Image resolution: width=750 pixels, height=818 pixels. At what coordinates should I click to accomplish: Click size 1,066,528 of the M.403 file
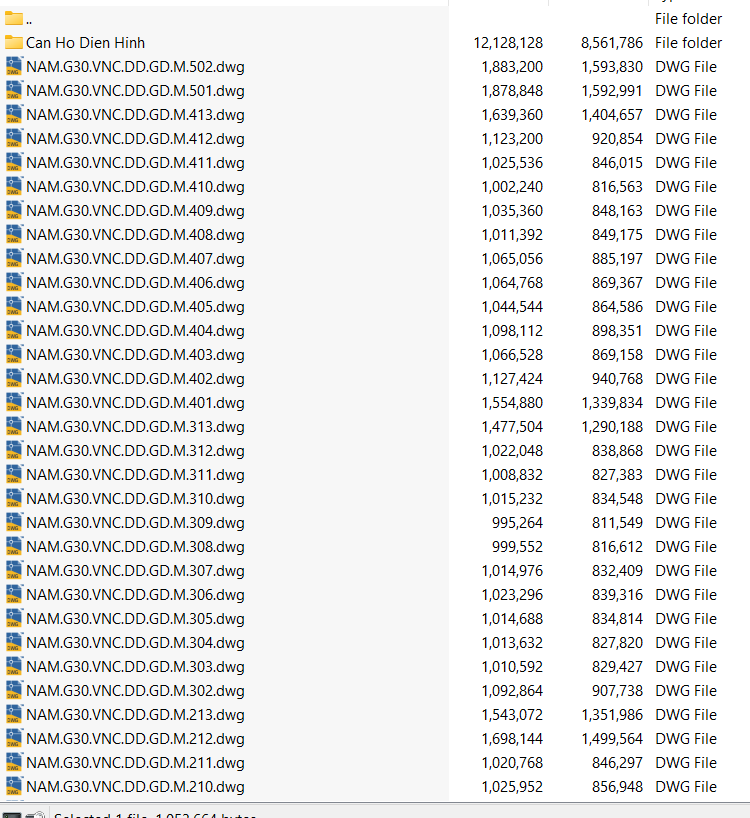(512, 355)
